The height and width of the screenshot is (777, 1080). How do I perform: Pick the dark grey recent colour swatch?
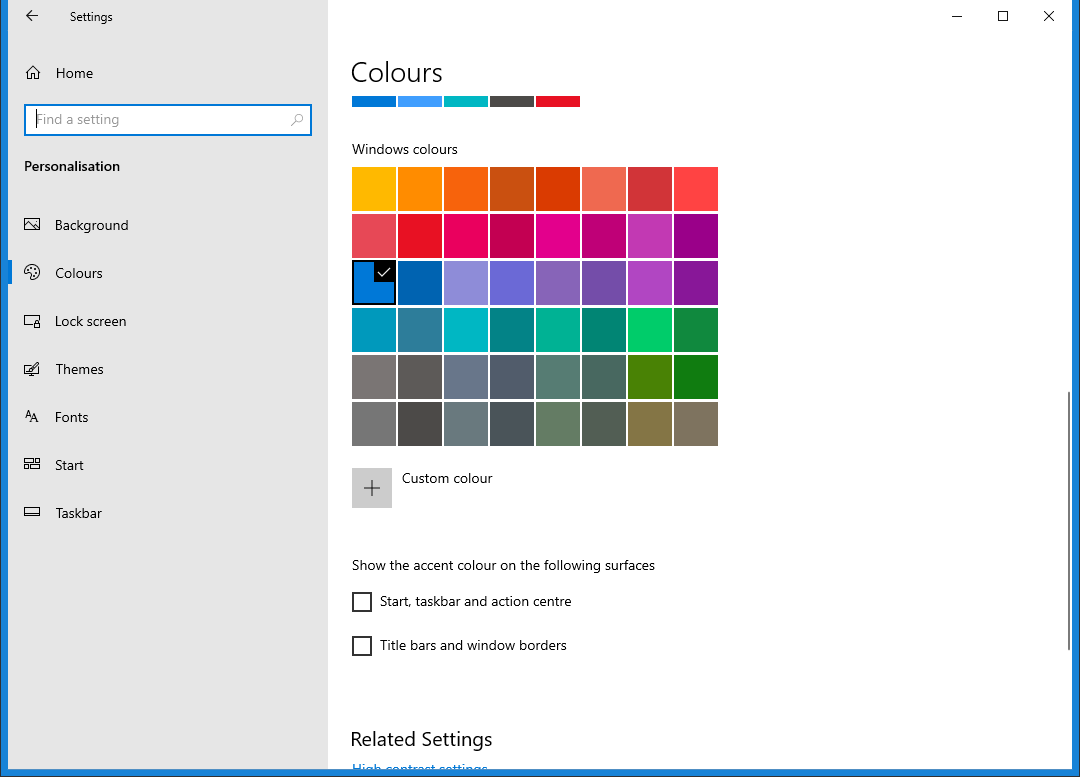[512, 102]
